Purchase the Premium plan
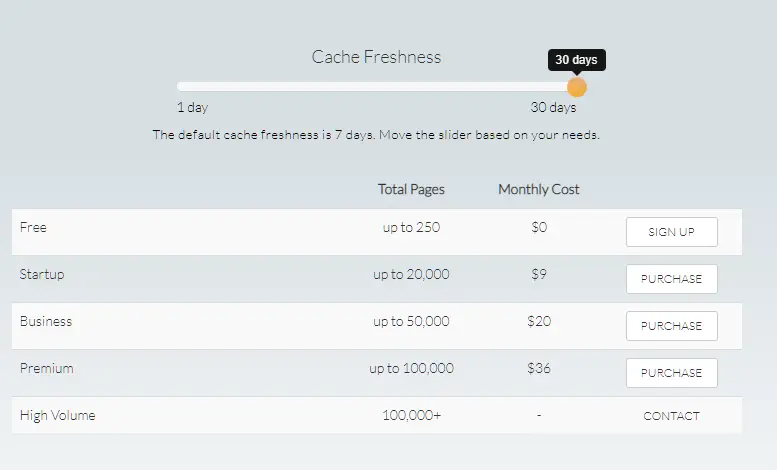The image size is (777, 470). click(x=671, y=373)
